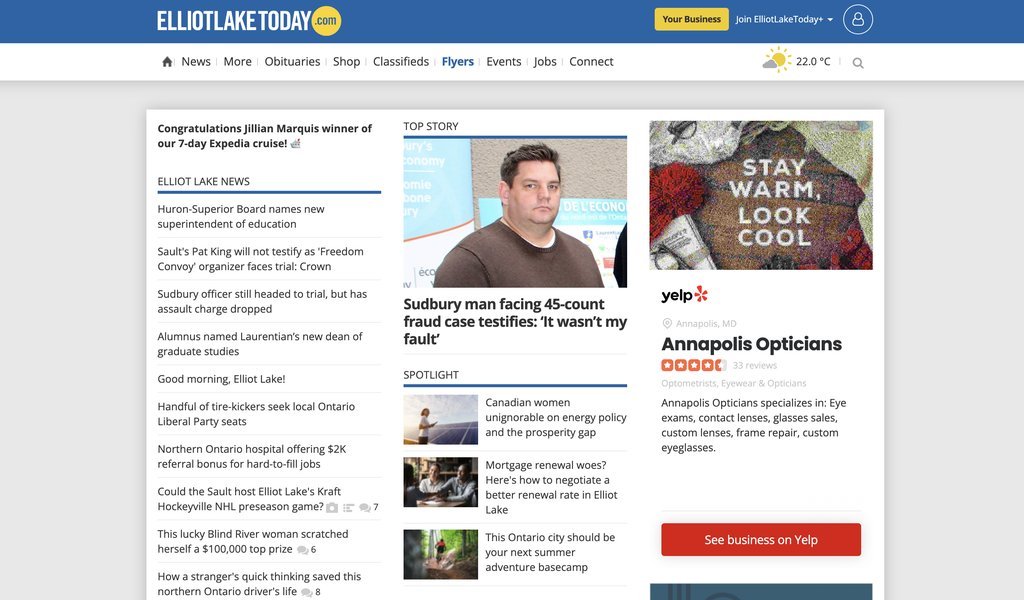Open Sault's Pat King Freedom Convoy article
Screen dimensions: 1024x600
tap(261, 259)
